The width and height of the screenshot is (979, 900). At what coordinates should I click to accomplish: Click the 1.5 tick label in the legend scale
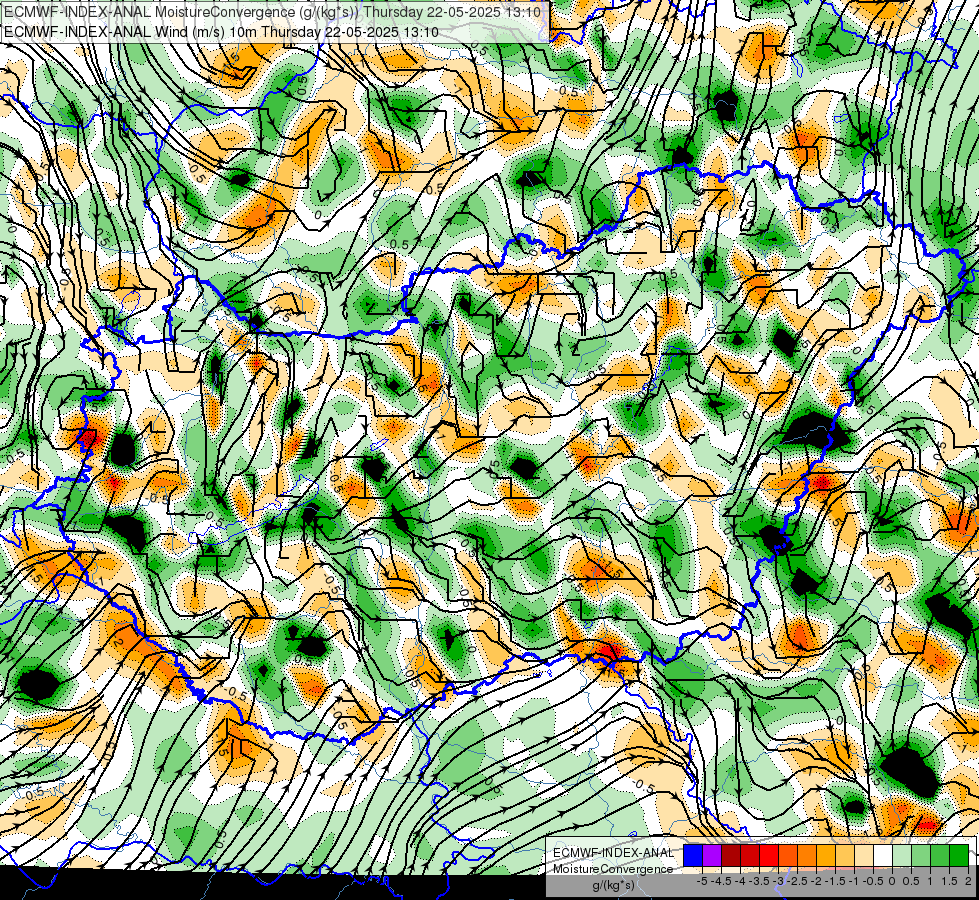pyautogui.click(x=950, y=881)
